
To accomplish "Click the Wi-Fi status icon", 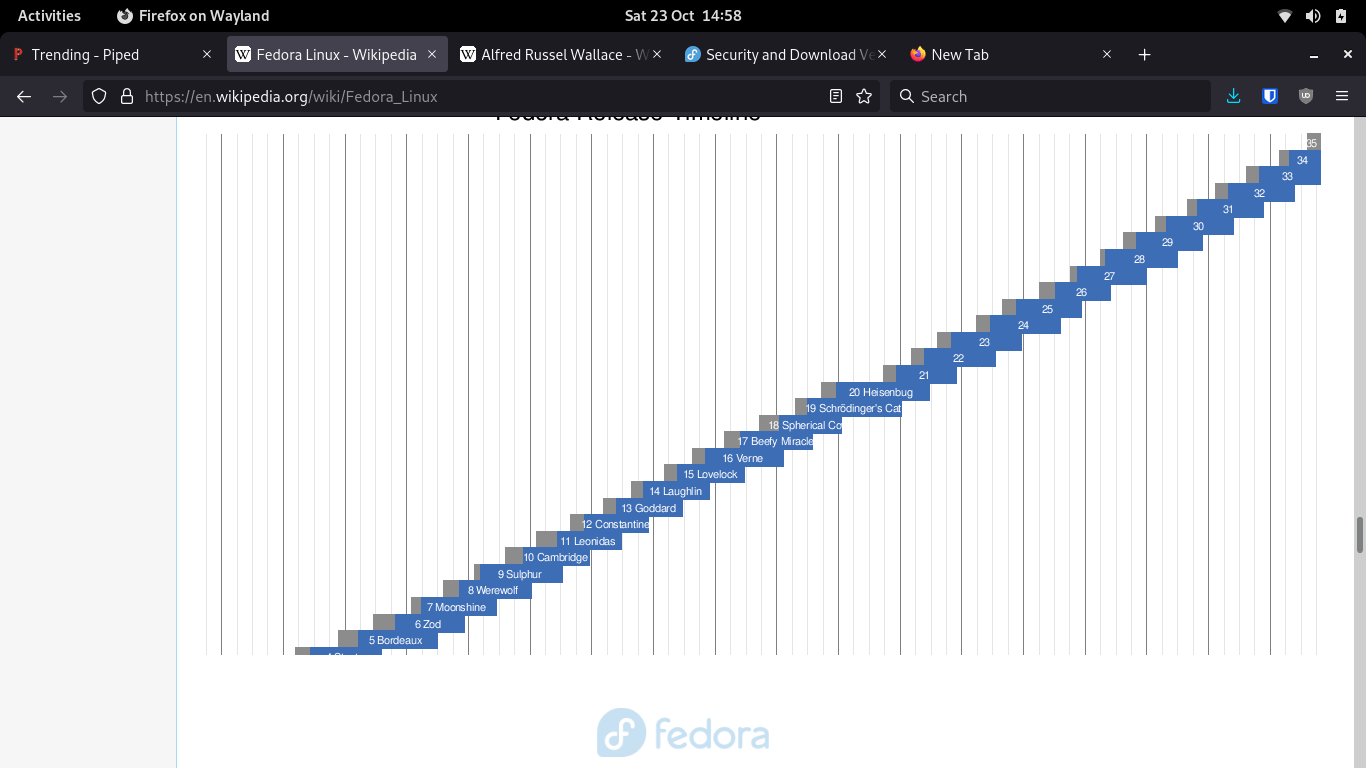I will (1285, 15).
